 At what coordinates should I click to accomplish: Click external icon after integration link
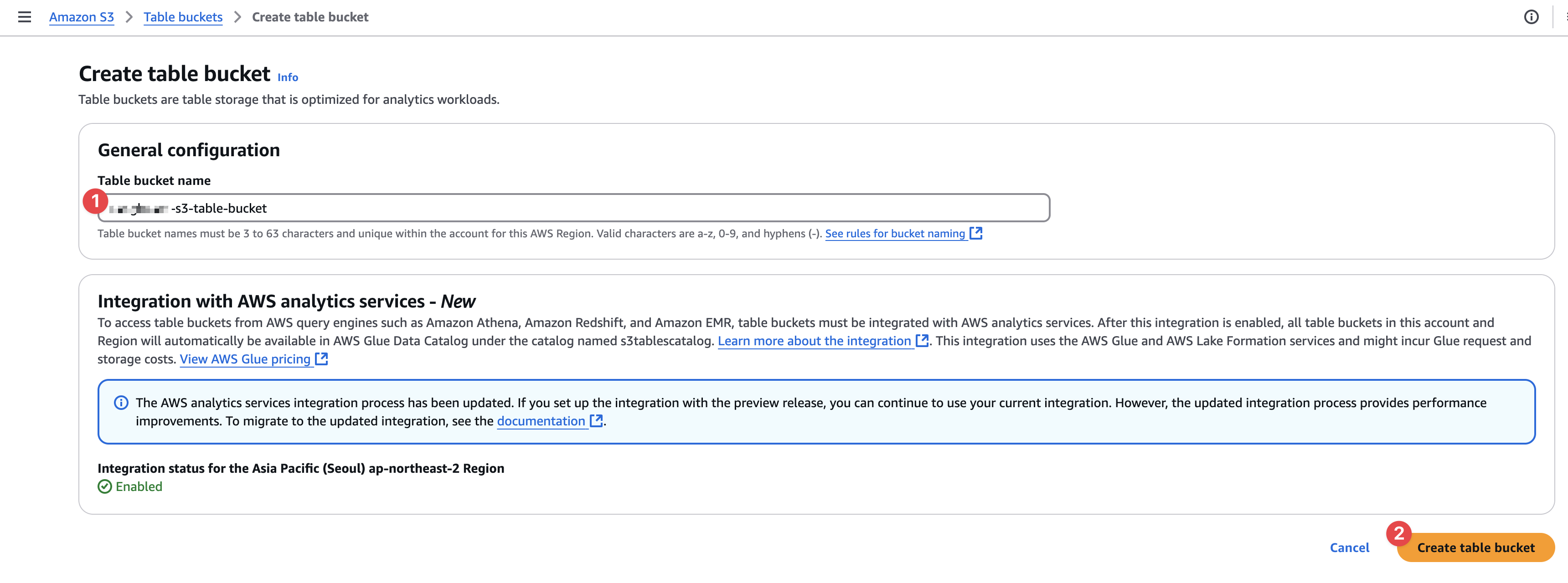(922, 340)
